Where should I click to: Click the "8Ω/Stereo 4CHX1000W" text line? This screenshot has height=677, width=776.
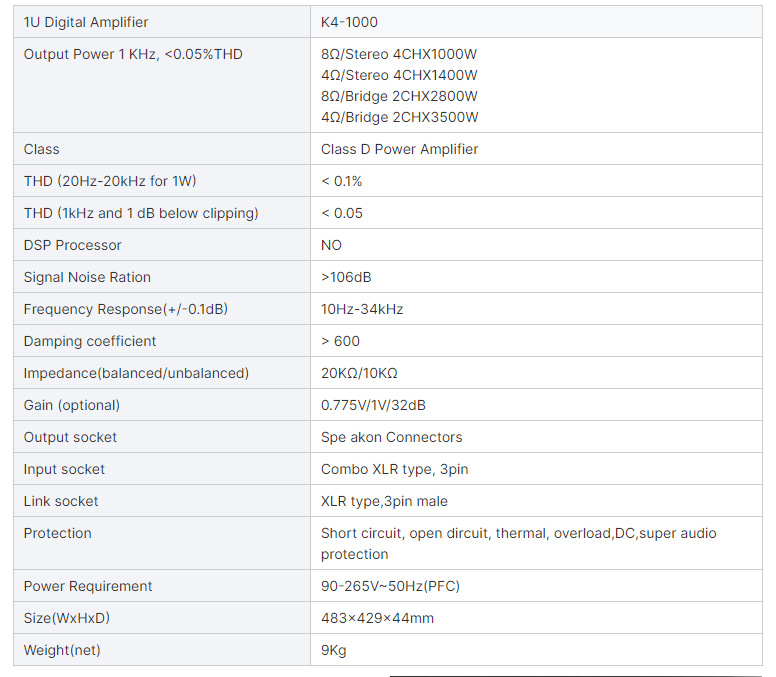click(x=399, y=54)
